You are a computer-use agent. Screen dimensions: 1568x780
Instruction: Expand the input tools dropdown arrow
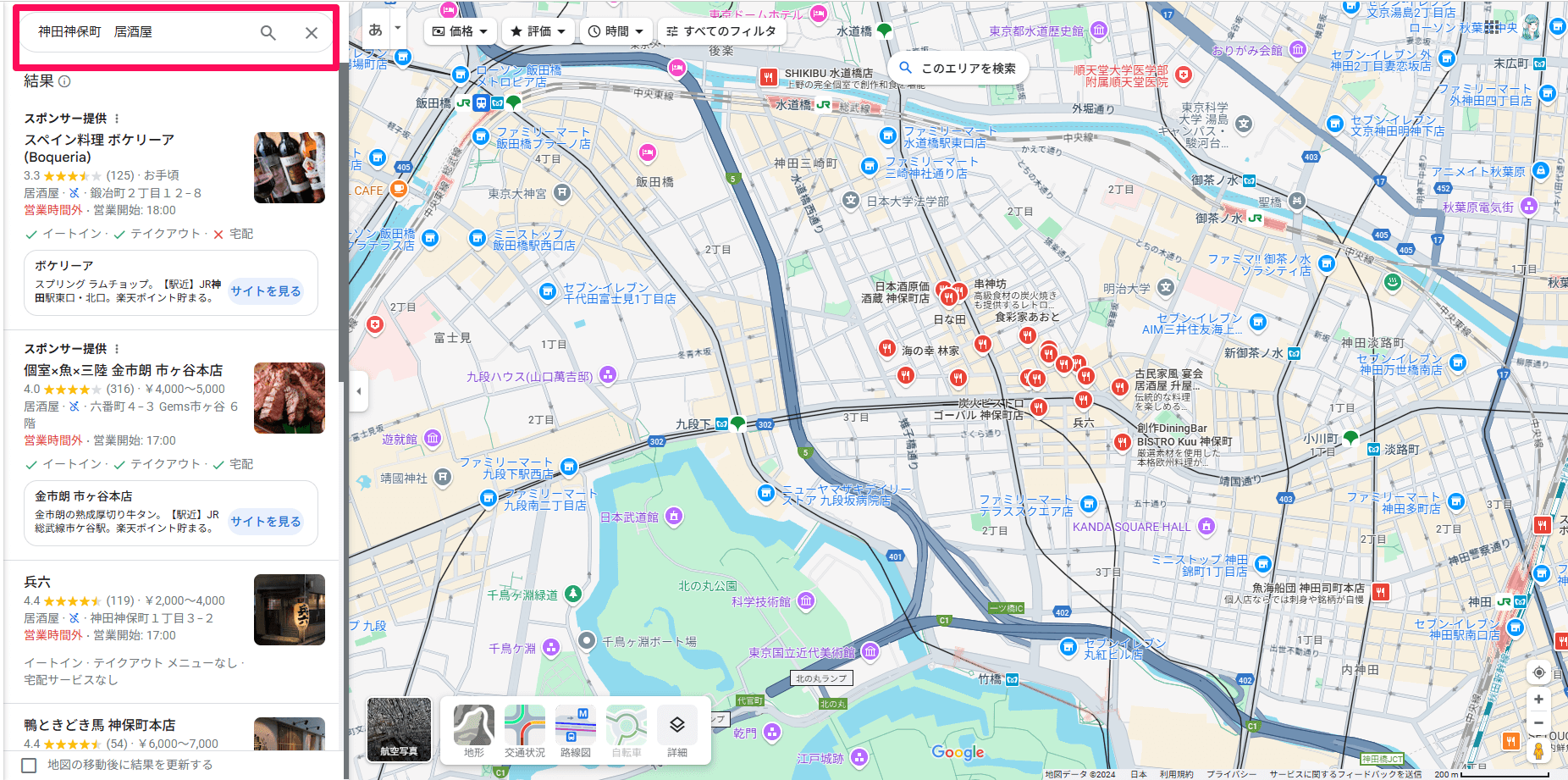[x=398, y=29]
